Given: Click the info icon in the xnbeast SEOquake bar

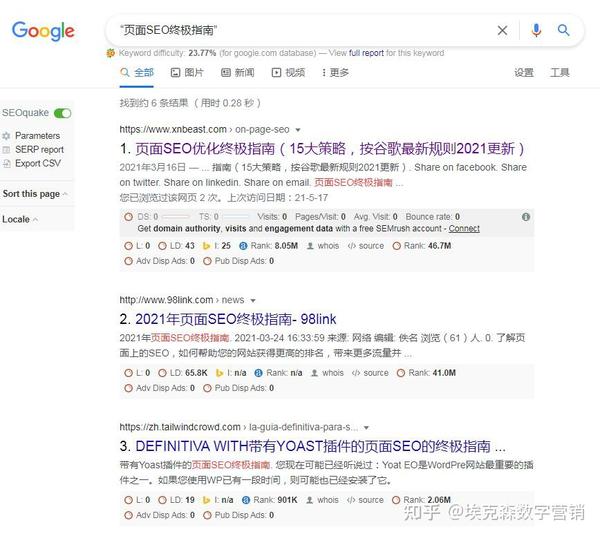Looking at the screenshot, I should (x=526, y=217).
